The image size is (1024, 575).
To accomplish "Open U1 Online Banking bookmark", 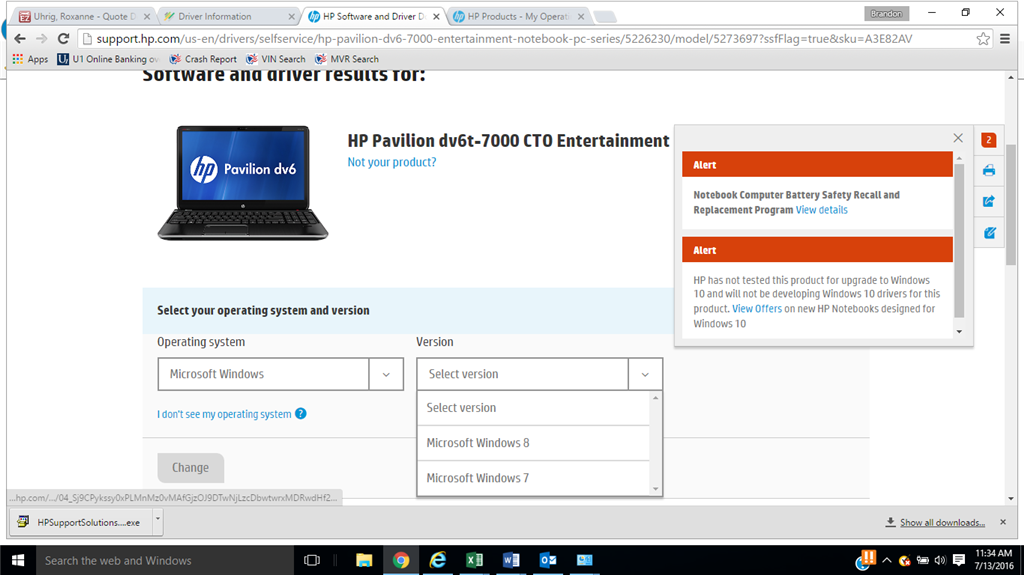I will click(108, 59).
